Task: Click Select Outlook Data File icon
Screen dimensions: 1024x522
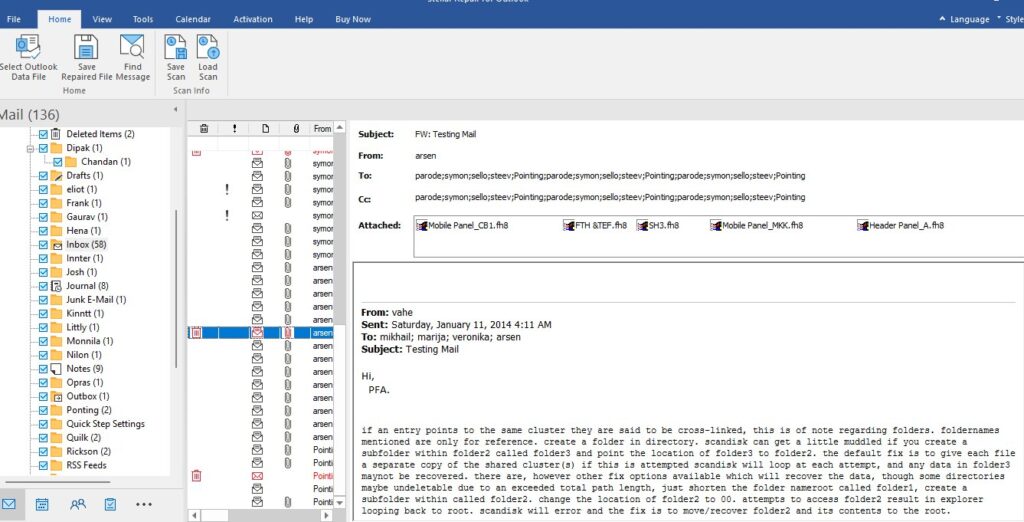Action: [28, 46]
